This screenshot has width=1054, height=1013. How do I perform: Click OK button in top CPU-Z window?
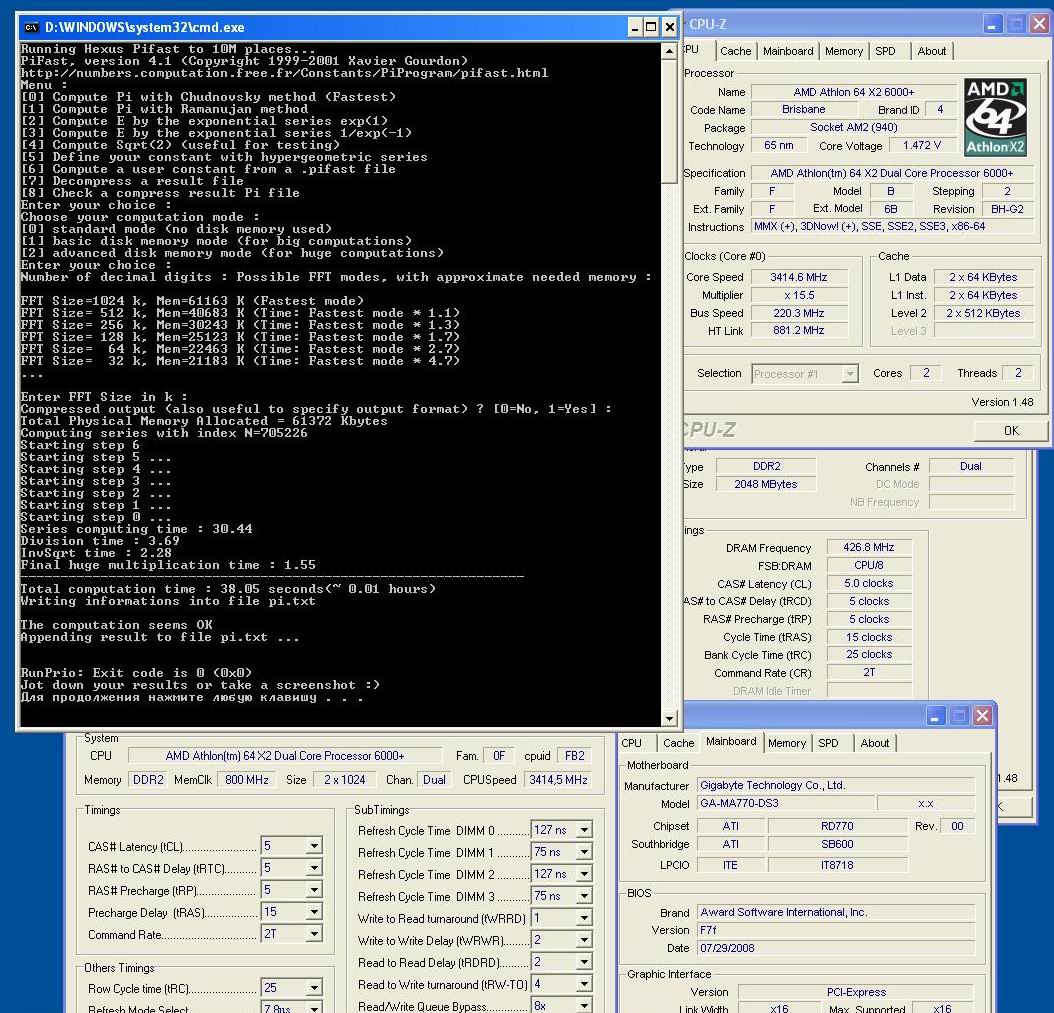click(x=1011, y=431)
